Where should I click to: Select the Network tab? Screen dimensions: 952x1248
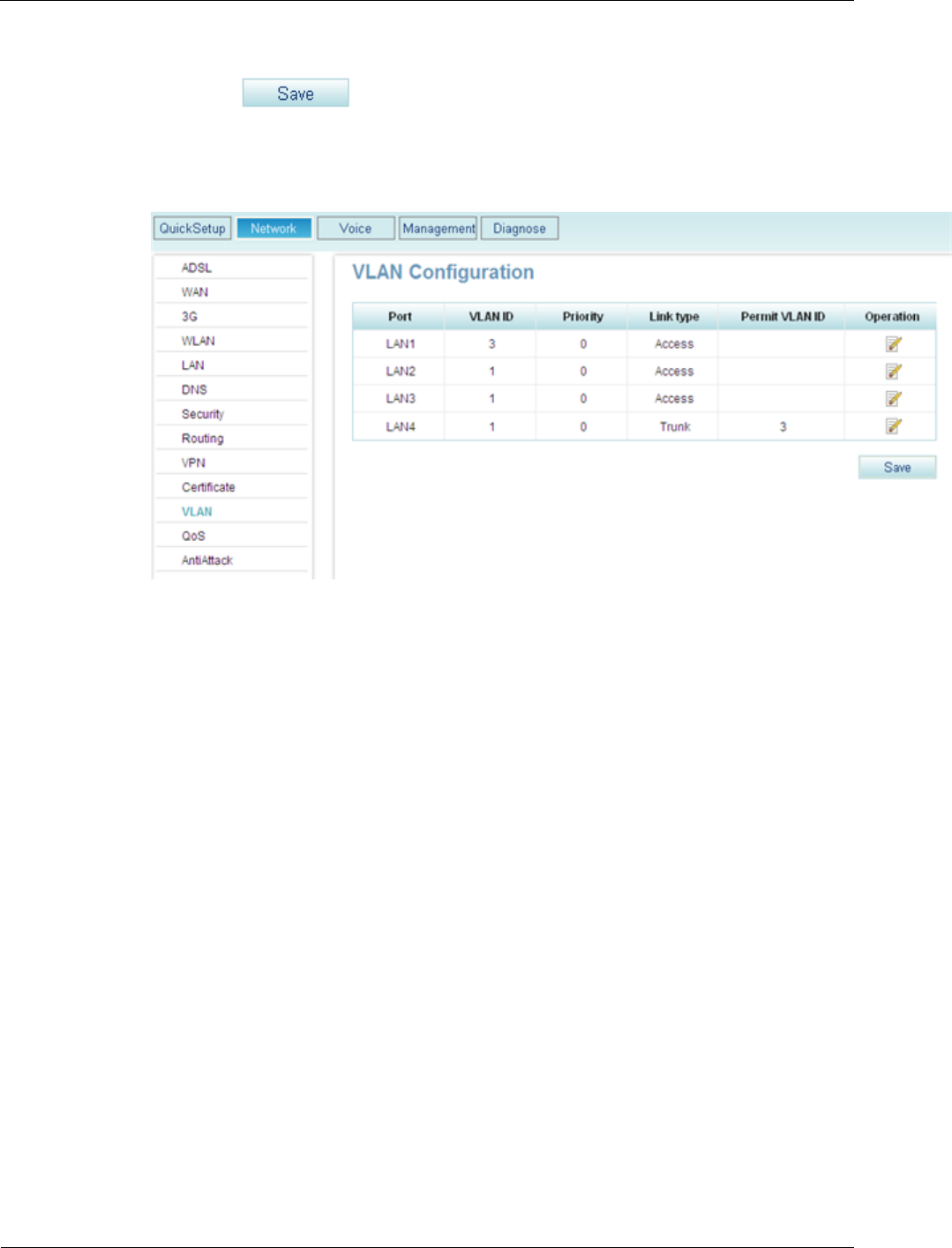pos(274,229)
